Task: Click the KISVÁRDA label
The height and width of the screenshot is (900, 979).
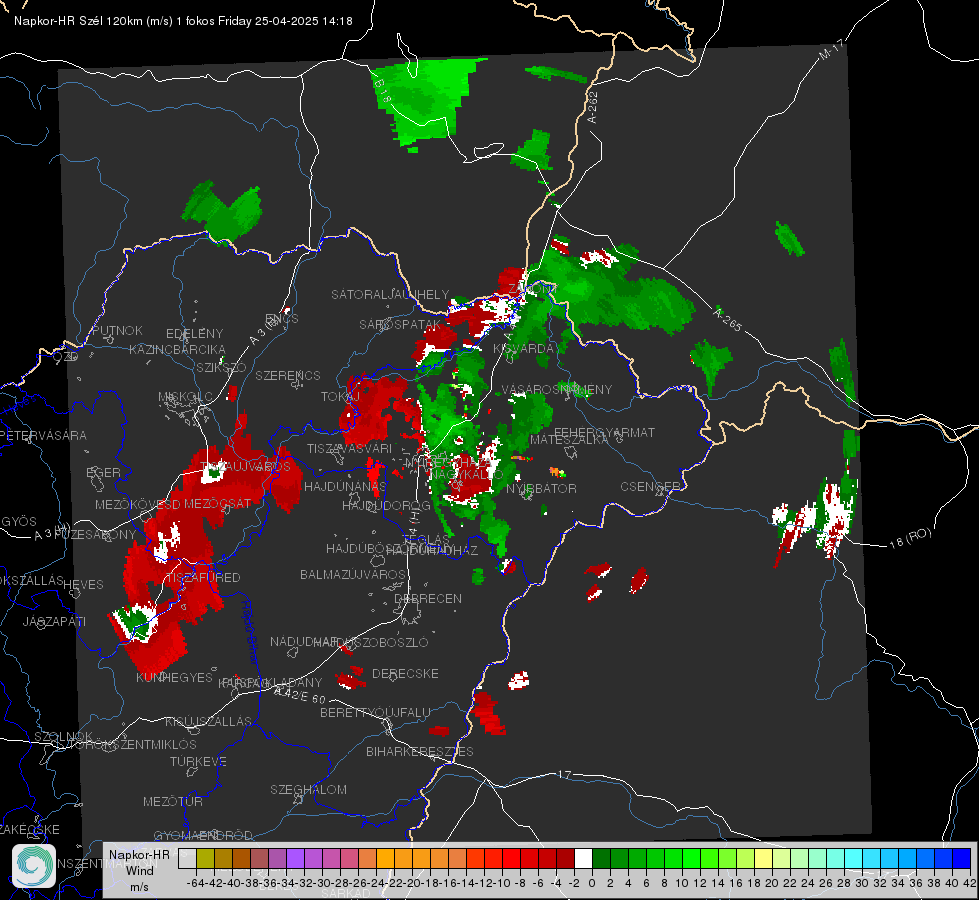Action: click(523, 349)
